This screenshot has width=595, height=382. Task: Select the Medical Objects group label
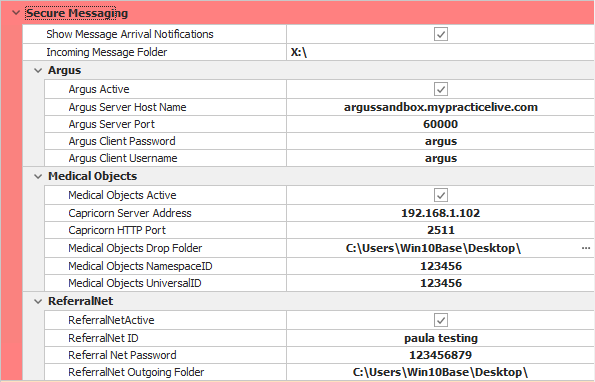click(92, 176)
